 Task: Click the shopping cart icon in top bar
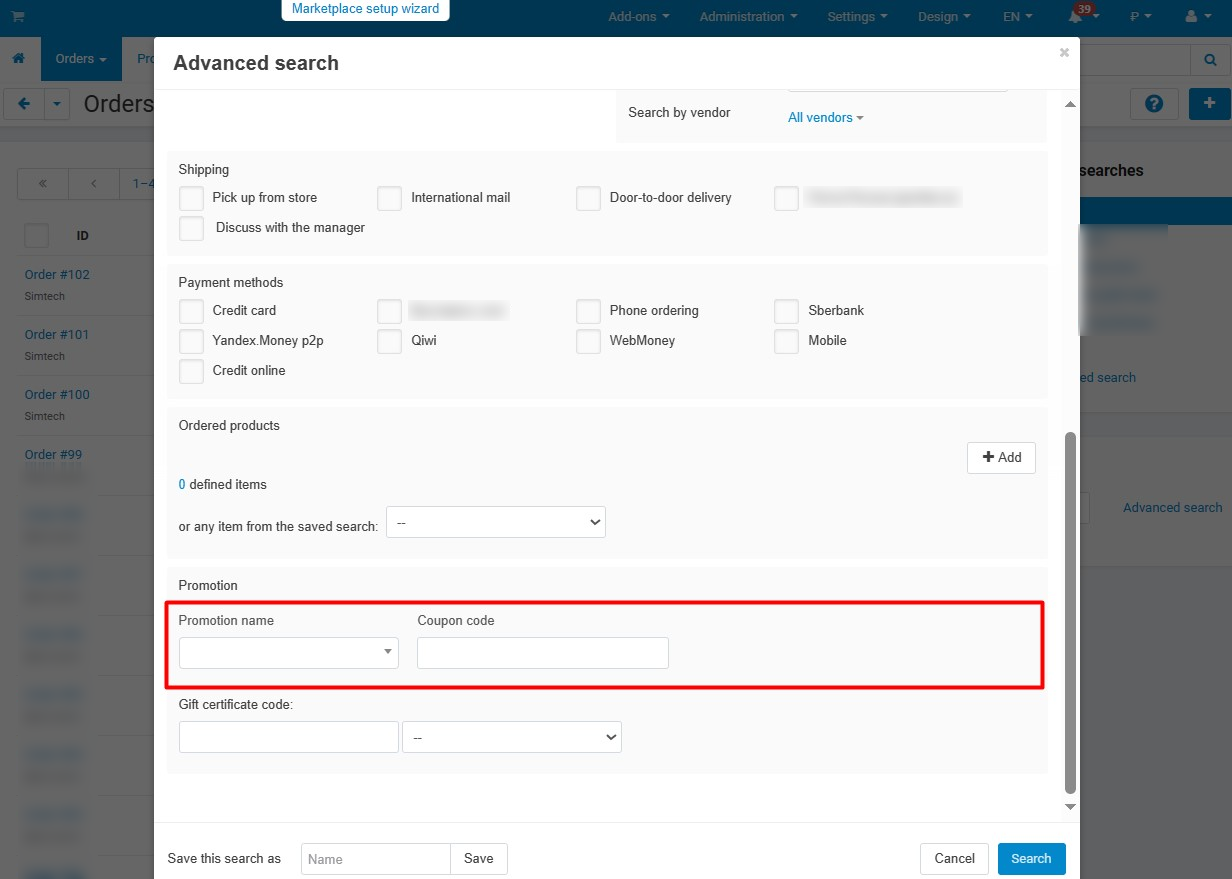pos(18,17)
